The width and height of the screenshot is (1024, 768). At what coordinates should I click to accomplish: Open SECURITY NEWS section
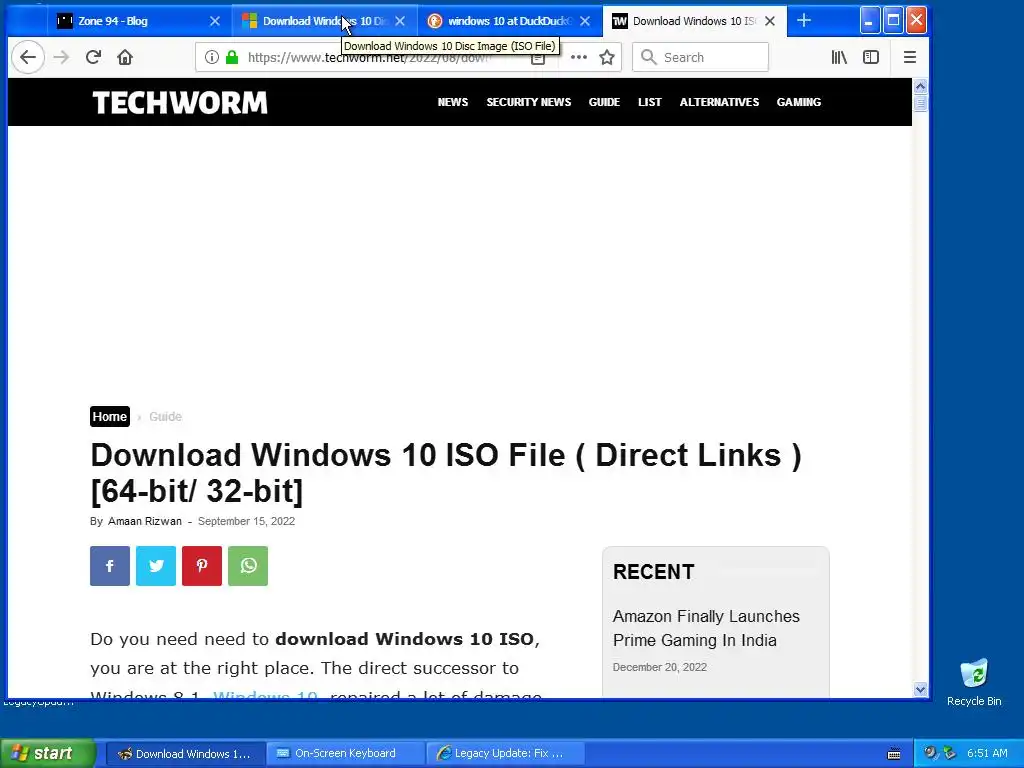tap(528, 102)
